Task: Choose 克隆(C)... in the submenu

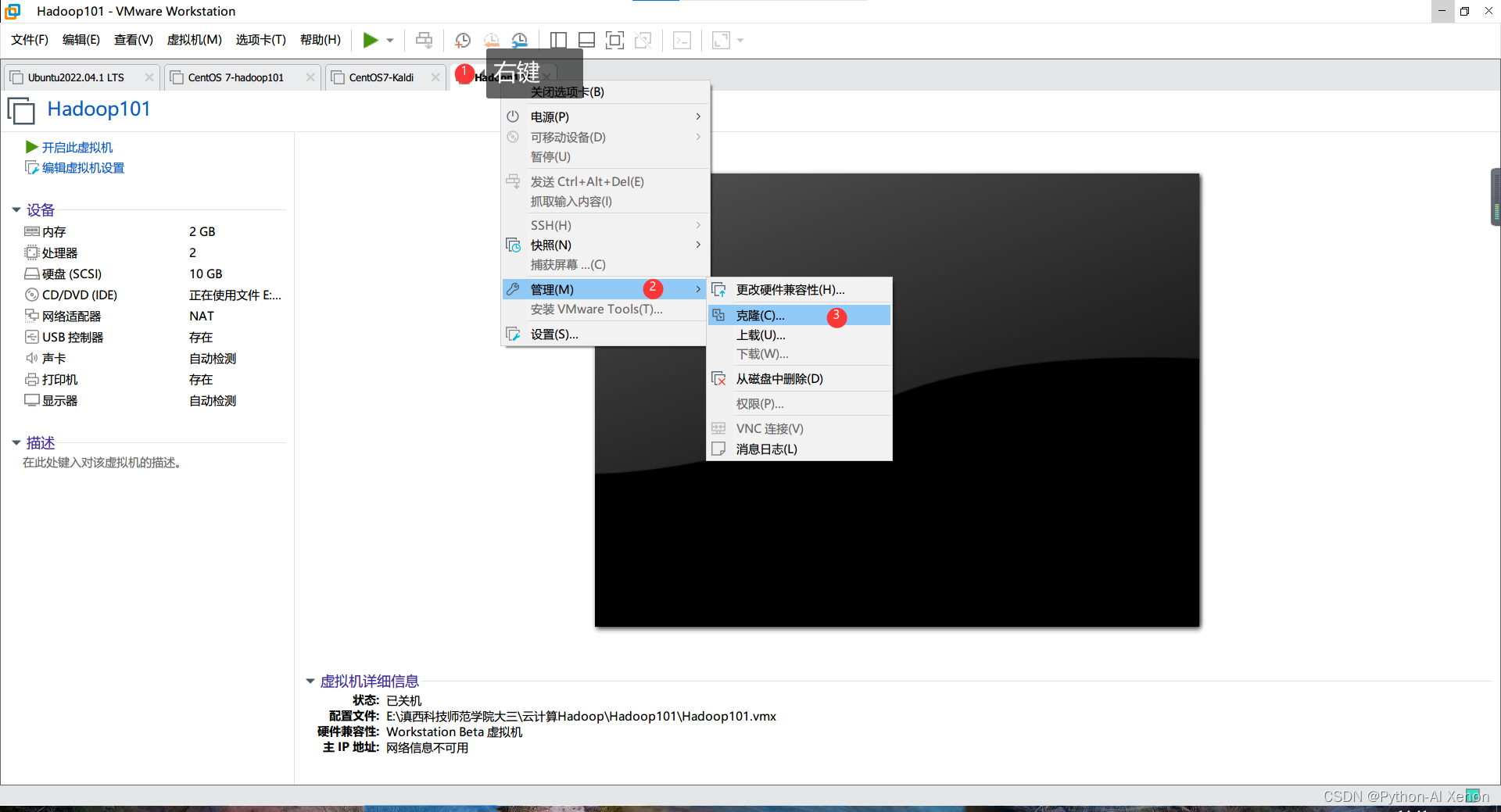Action: [x=799, y=315]
